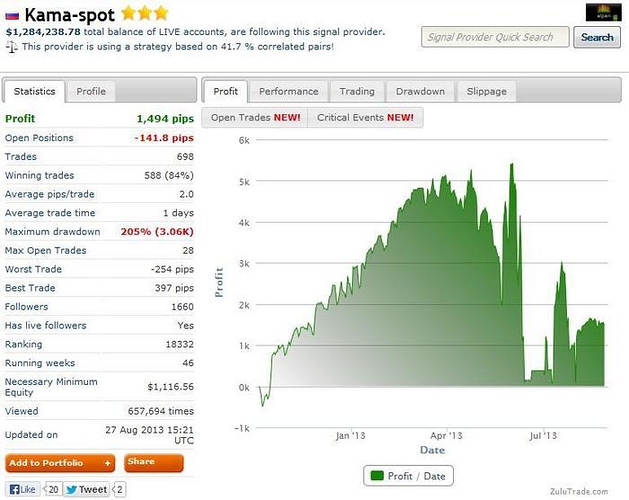Focus the Signal Provider Quick Search field
This screenshot has width=629, height=500.
coord(495,37)
